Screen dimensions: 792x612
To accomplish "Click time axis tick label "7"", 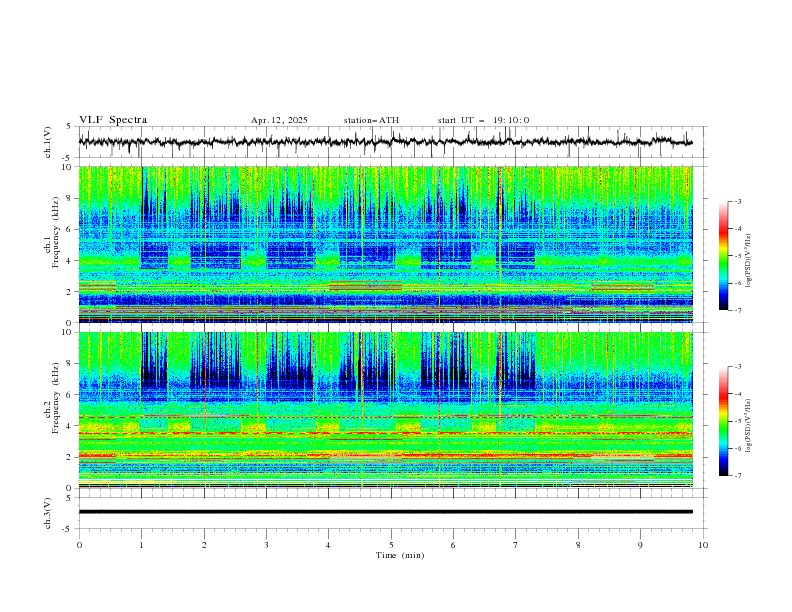I will (516, 545).
